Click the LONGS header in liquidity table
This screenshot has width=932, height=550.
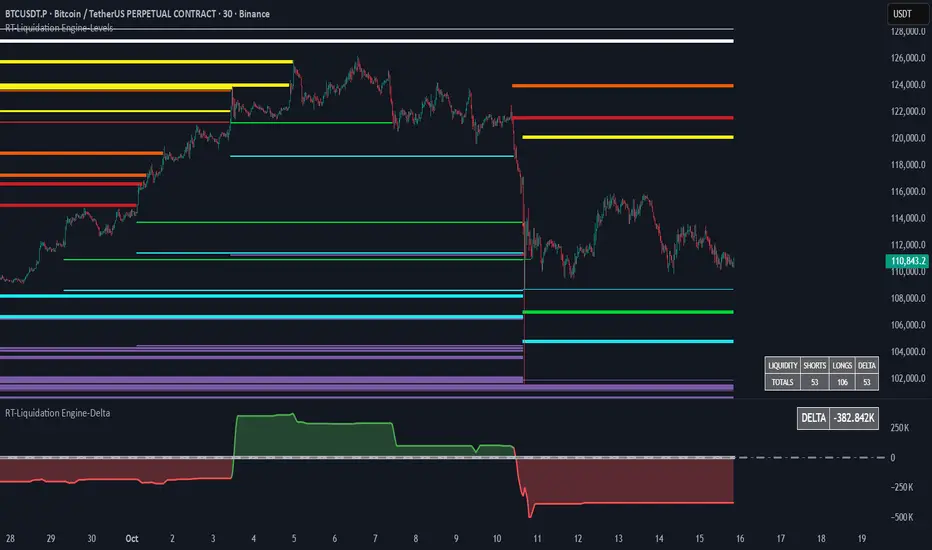pyautogui.click(x=842, y=365)
